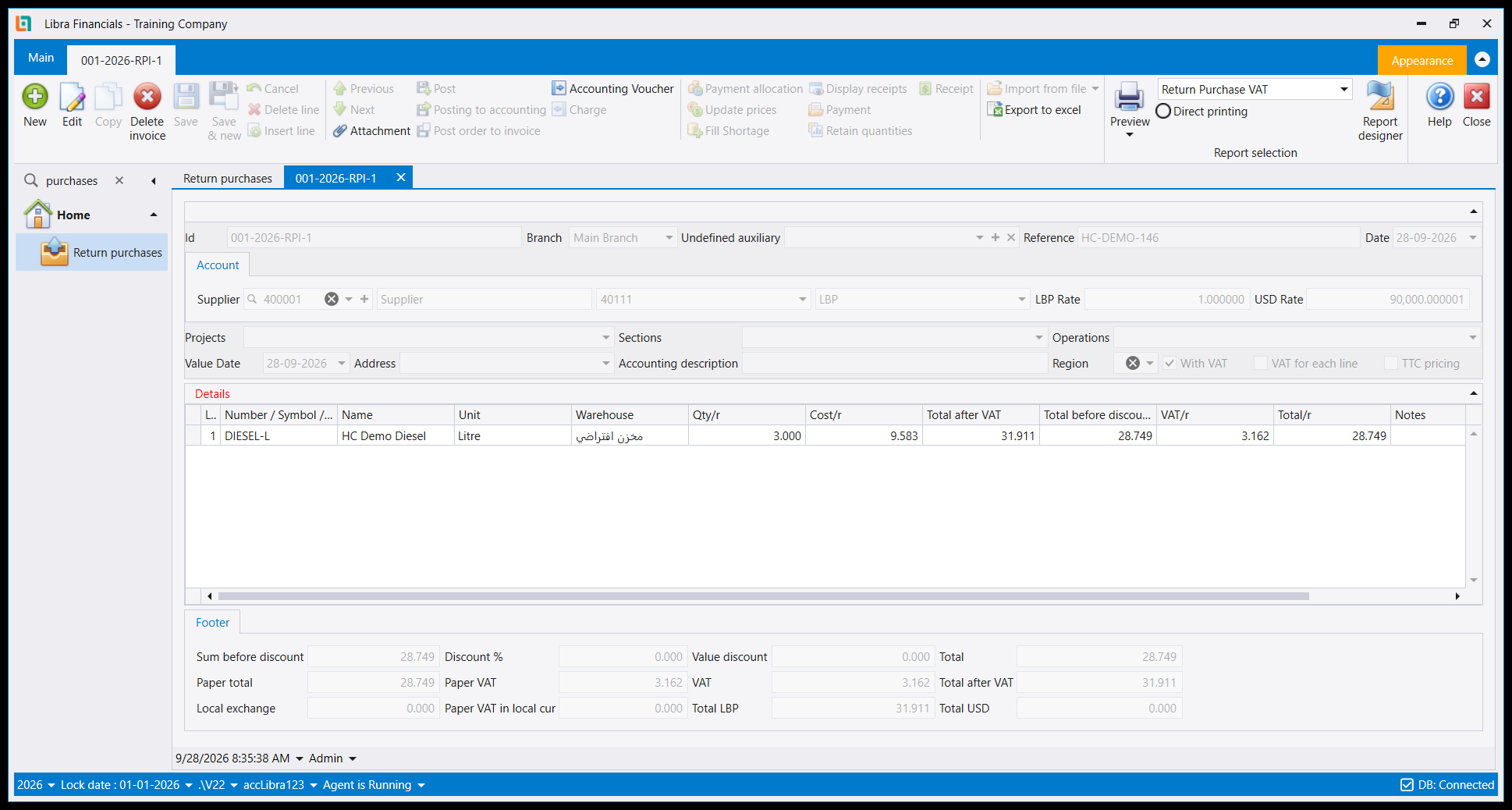
Task: Click the Appearance button
Action: click(1421, 60)
